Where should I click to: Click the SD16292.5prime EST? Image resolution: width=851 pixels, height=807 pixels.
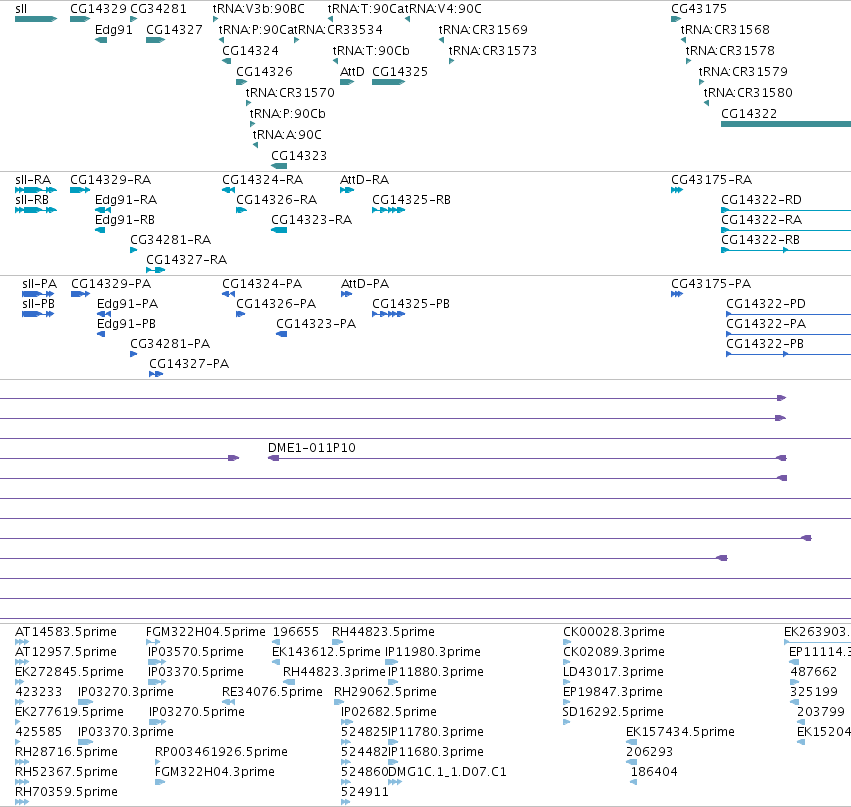coord(567,722)
